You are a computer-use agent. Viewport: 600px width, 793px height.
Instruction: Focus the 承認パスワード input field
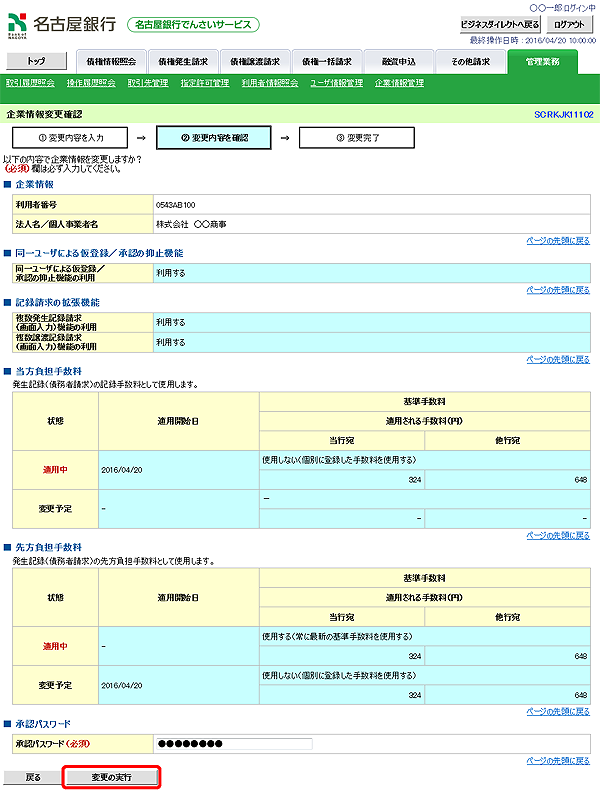coord(234,743)
